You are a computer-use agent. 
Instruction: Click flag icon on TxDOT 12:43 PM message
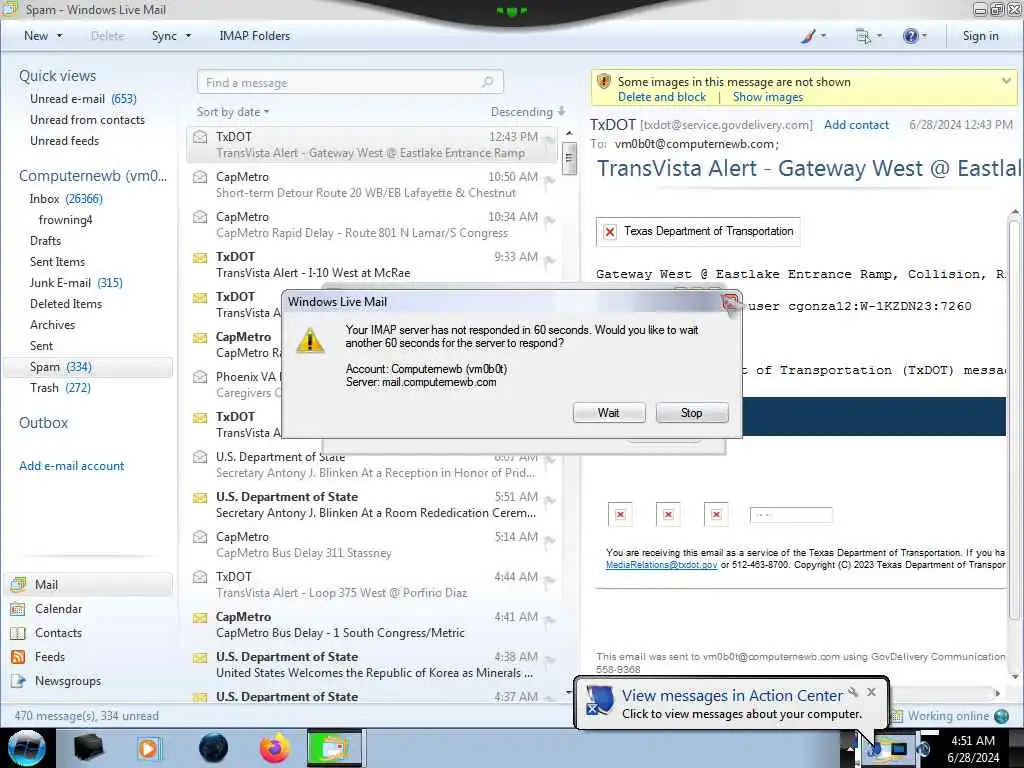550,140
